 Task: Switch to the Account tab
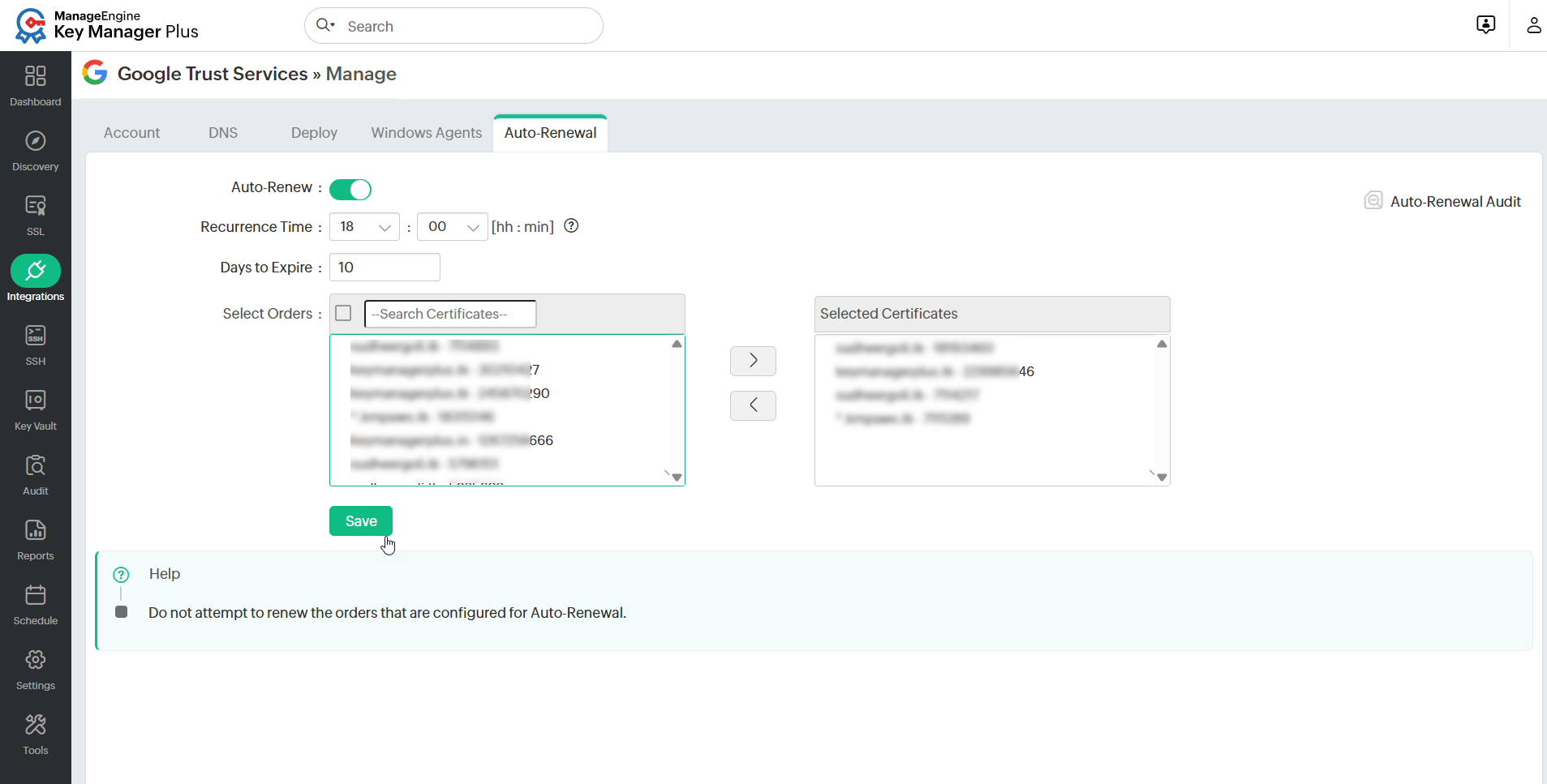(x=131, y=133)
